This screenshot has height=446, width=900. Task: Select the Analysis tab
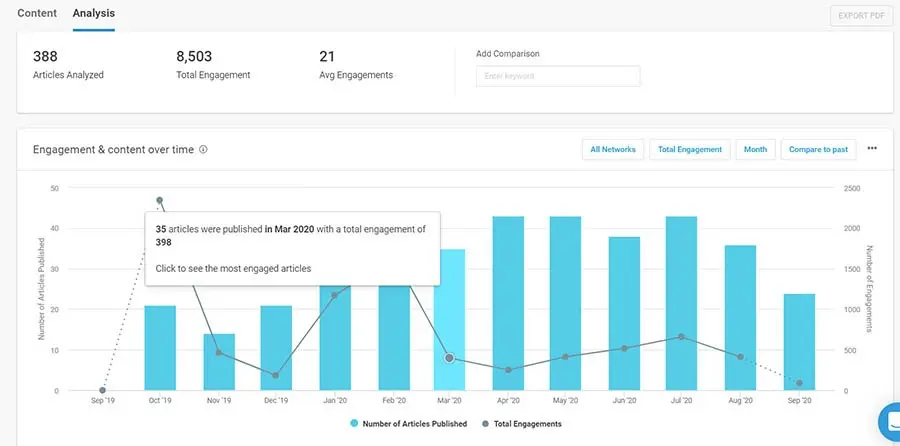pos(94,14)
